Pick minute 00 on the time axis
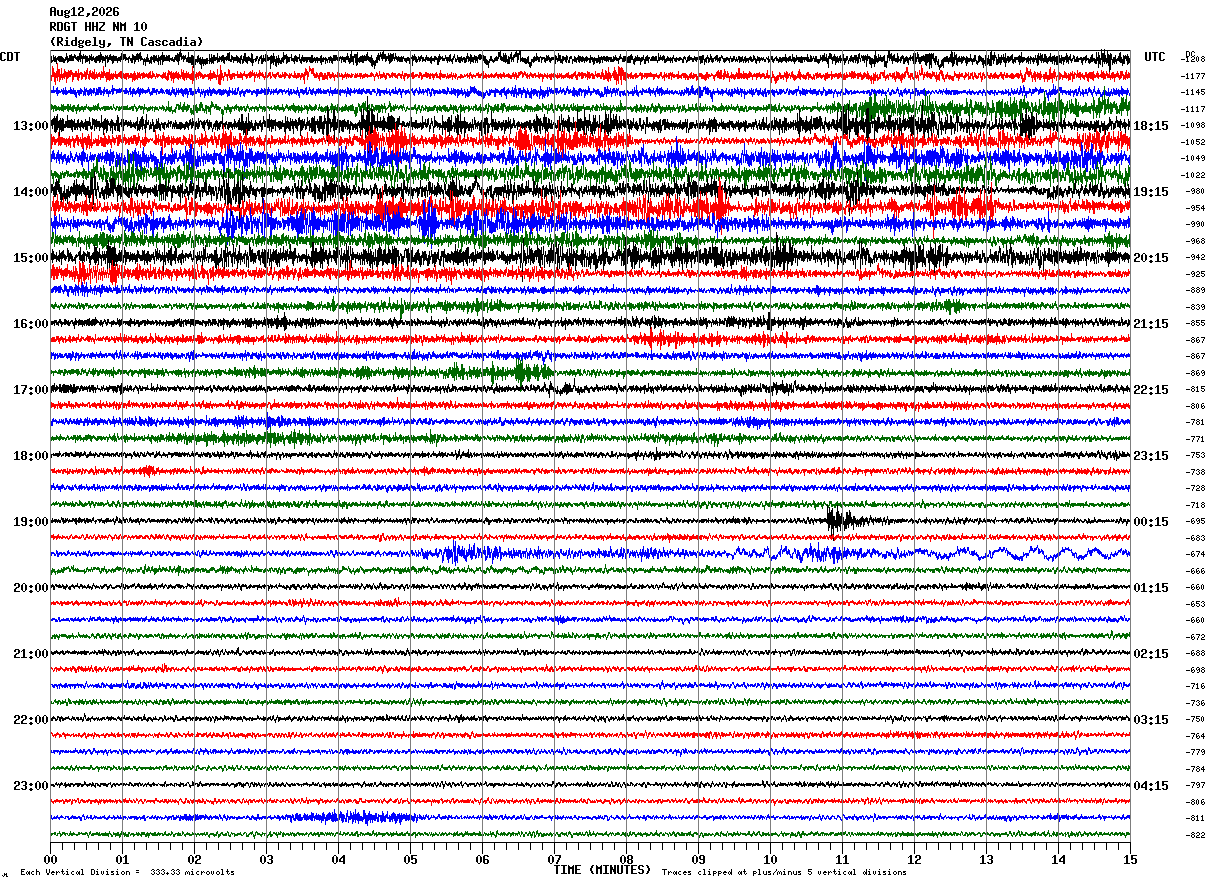The width and height of the screenshot is (1210, 886). (50, 859)
